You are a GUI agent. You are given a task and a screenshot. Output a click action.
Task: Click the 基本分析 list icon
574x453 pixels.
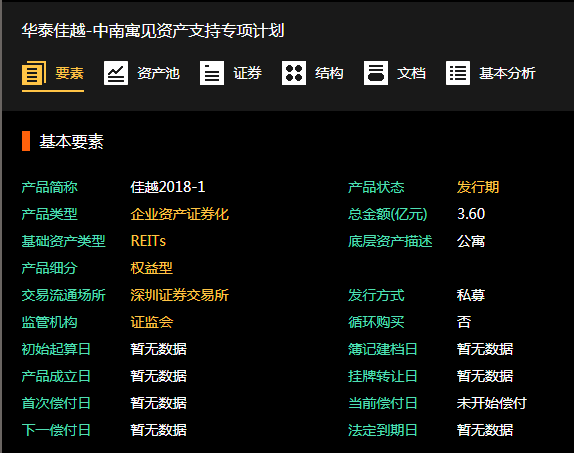458,73
